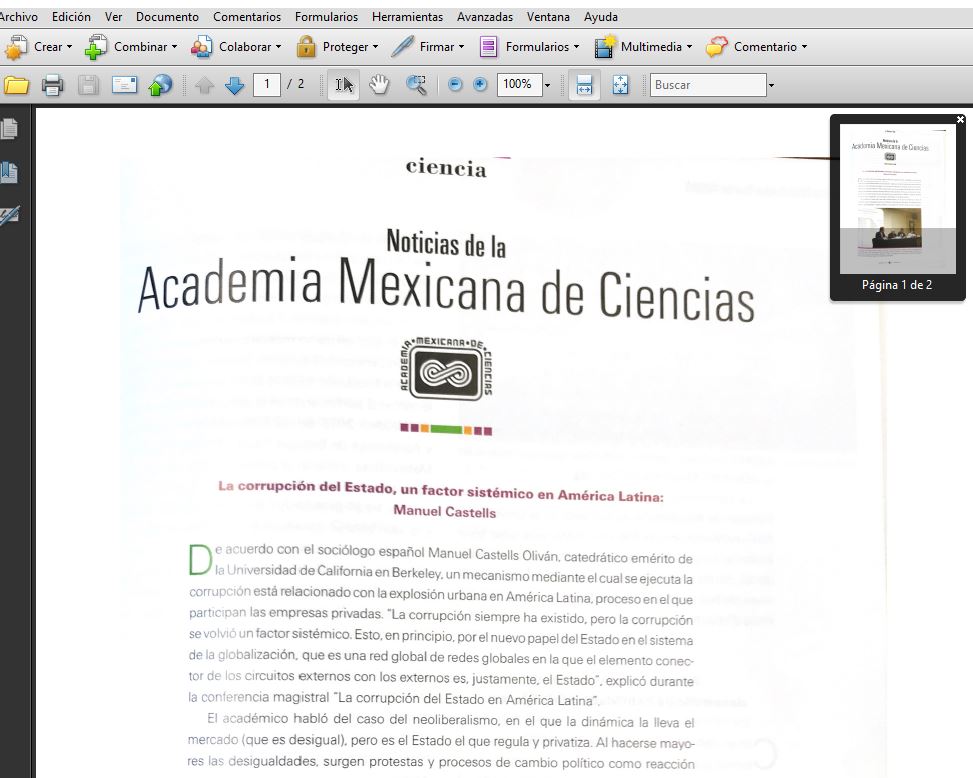Click the Crear PDF icon
Image resolution: width=973 pixels, height=778 pixels.
click(16, 47)
